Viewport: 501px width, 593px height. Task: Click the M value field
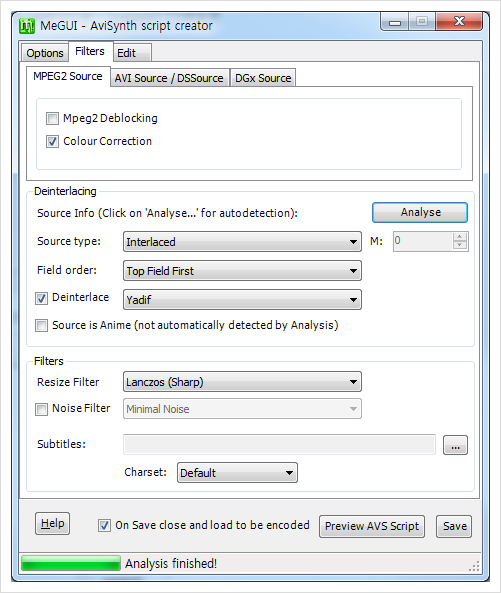(423, 241)
